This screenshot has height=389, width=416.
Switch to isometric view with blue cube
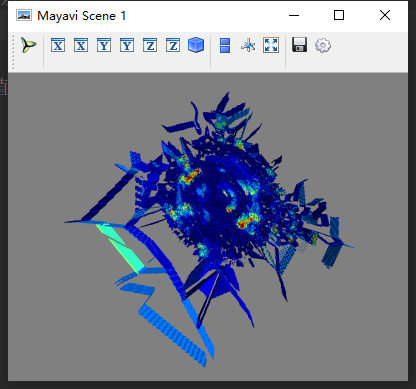pyautogui.click(x=196, y=45)
